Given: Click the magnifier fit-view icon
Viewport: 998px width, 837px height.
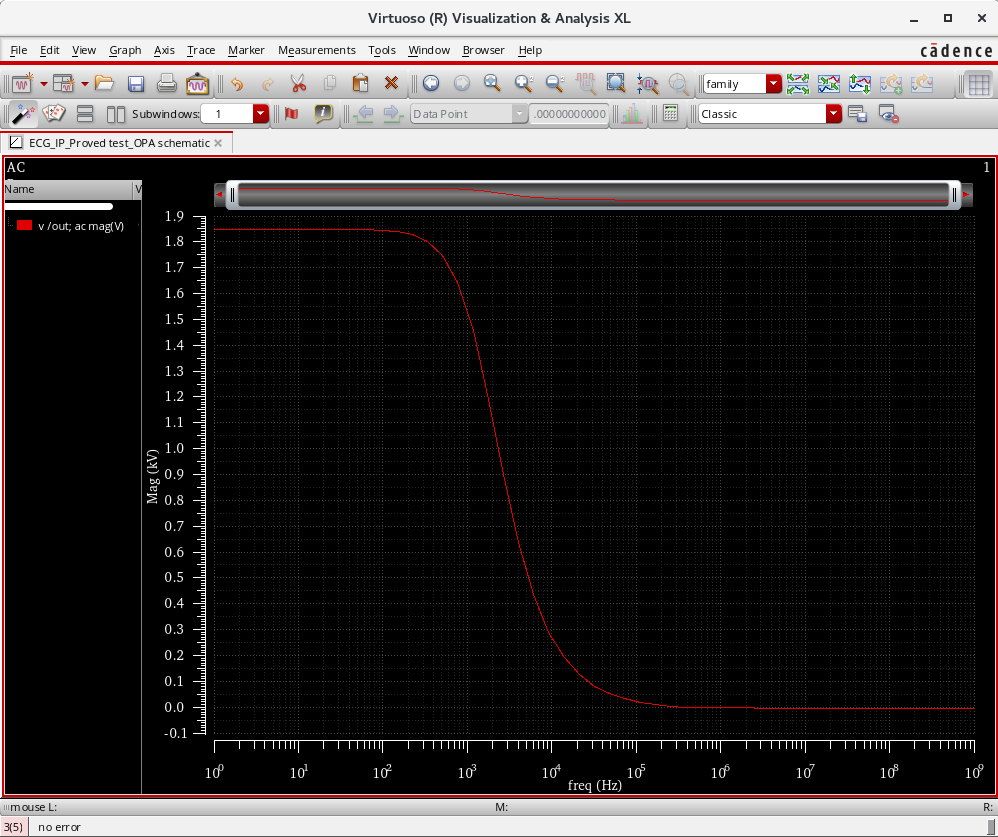Looking at the screenshot, I should coord(492,83).
